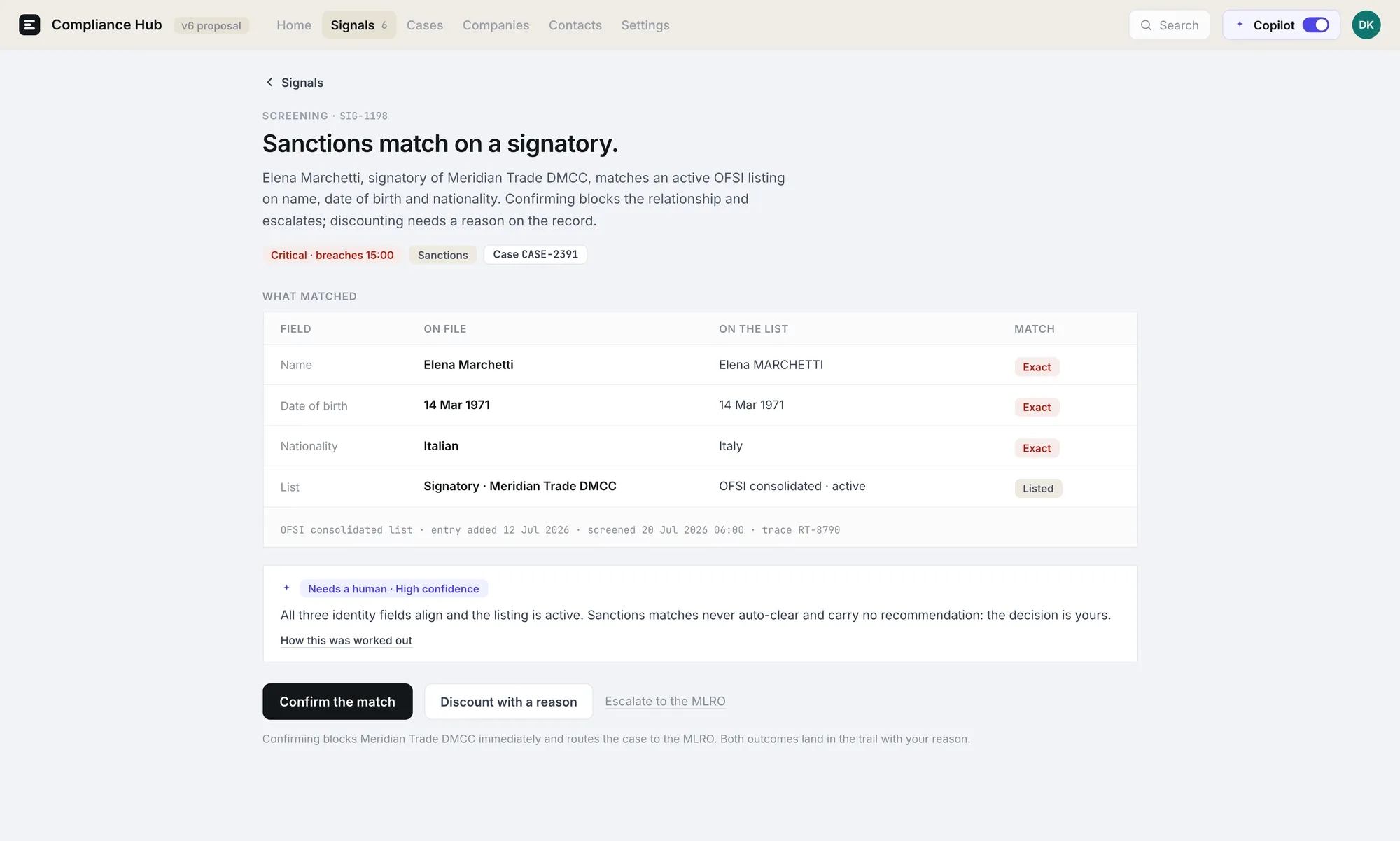Open the Settings tab
Screen dimensions: 1400x841
coord(645,25)
